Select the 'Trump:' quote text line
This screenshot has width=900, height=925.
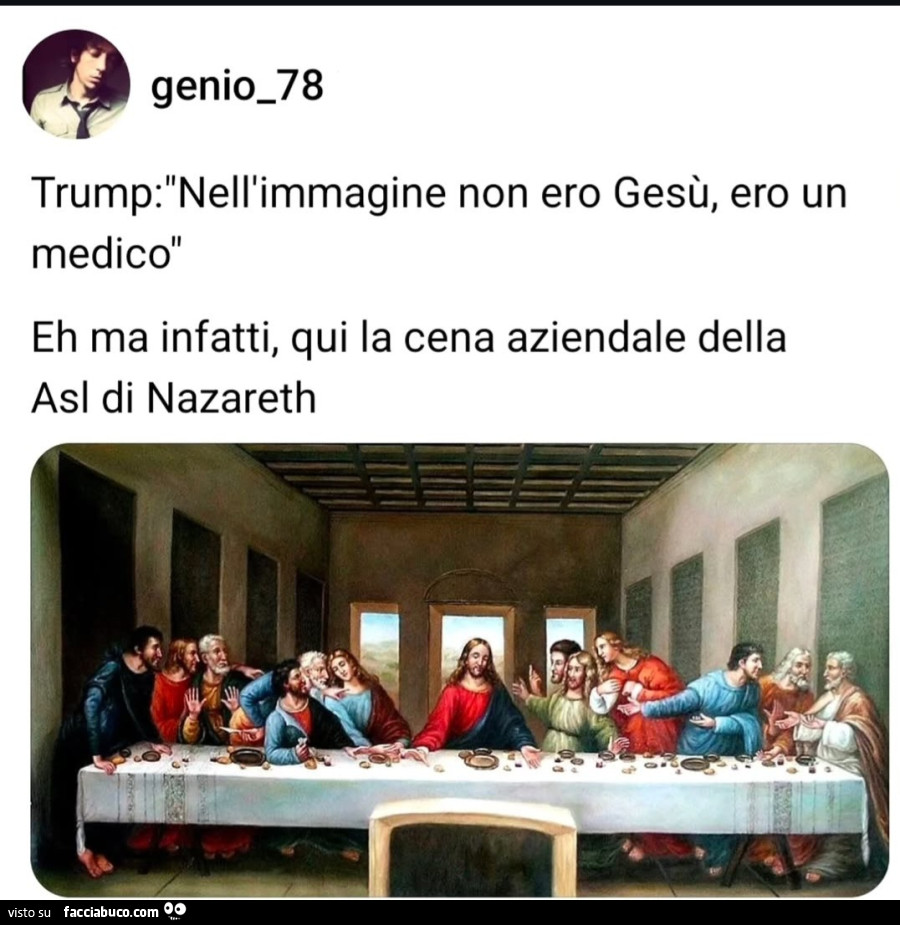pos(439,194)
